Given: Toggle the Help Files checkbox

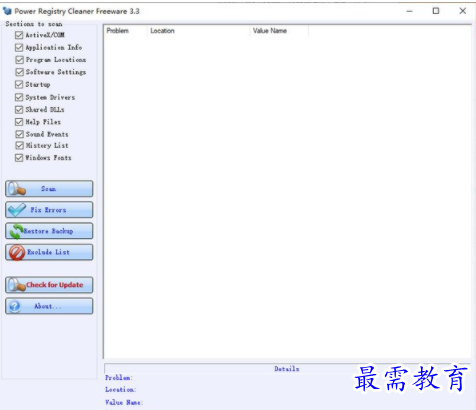Looking at the screenshot, I should point(19,122).
